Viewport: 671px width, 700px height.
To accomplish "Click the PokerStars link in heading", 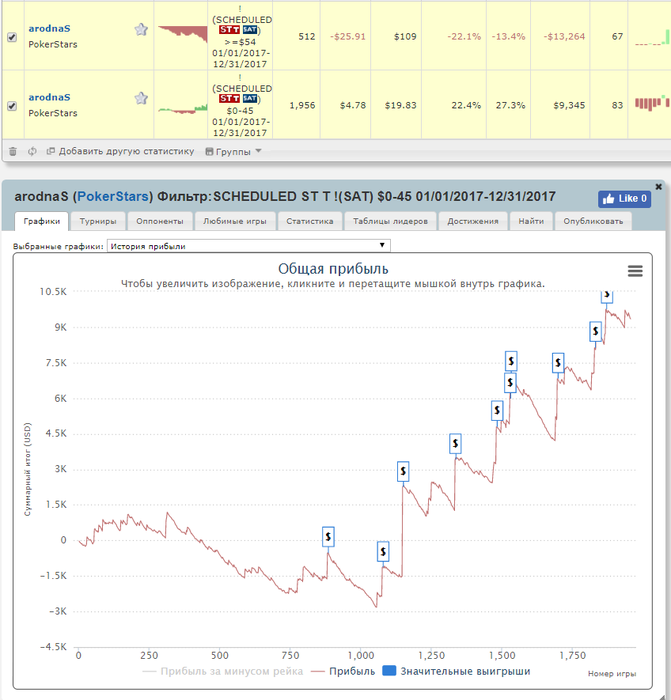I will [113, 196].
